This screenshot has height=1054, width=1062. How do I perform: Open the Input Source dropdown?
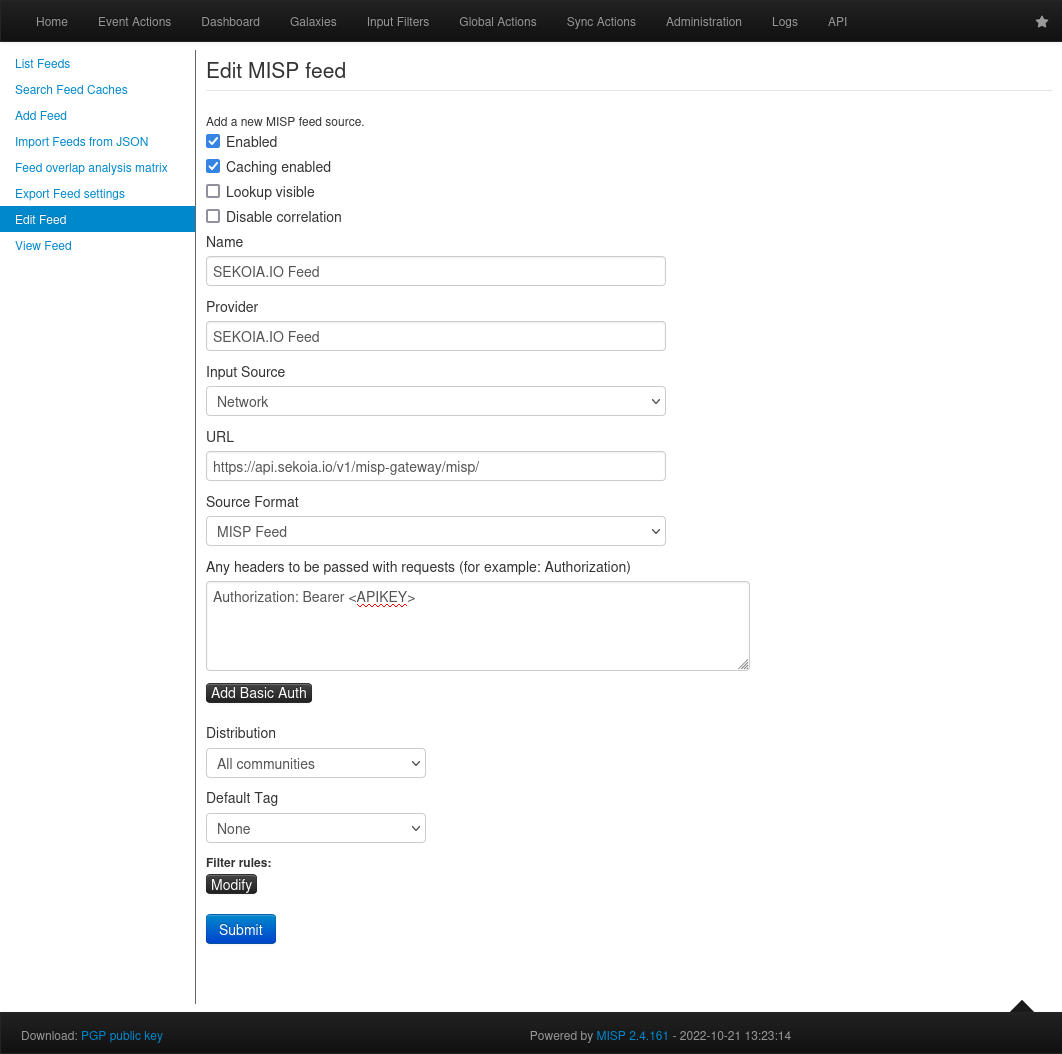pos(435,401)
